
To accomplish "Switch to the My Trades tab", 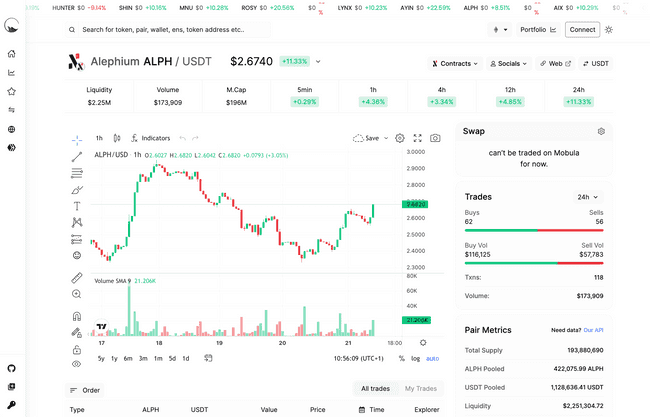I will (x=420, y=389).
